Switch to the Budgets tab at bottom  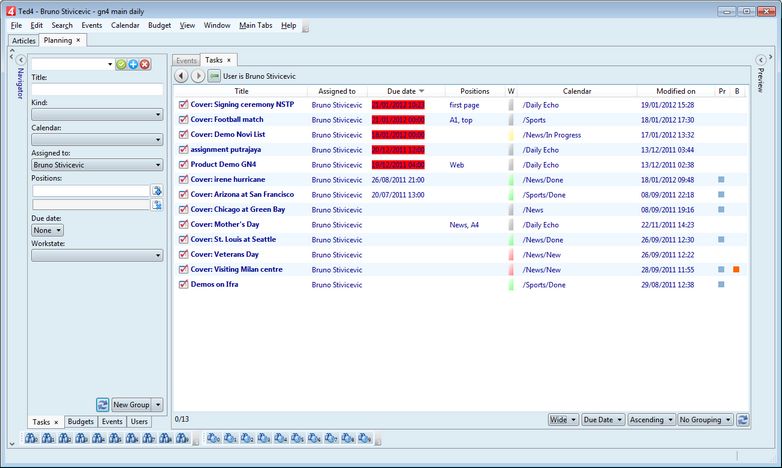click(x=80, y=422)
